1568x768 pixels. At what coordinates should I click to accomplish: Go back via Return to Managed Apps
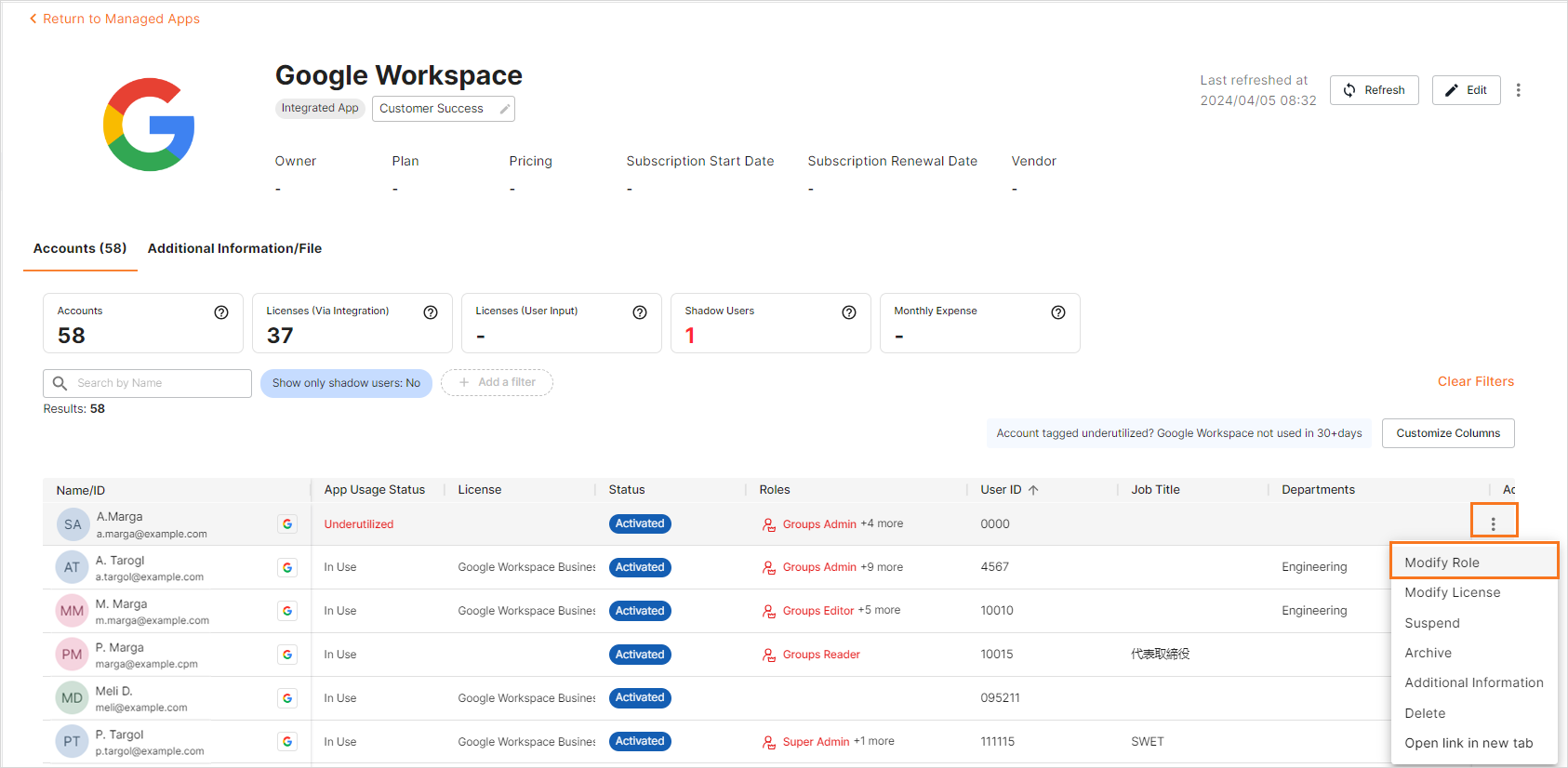point(114,19)
